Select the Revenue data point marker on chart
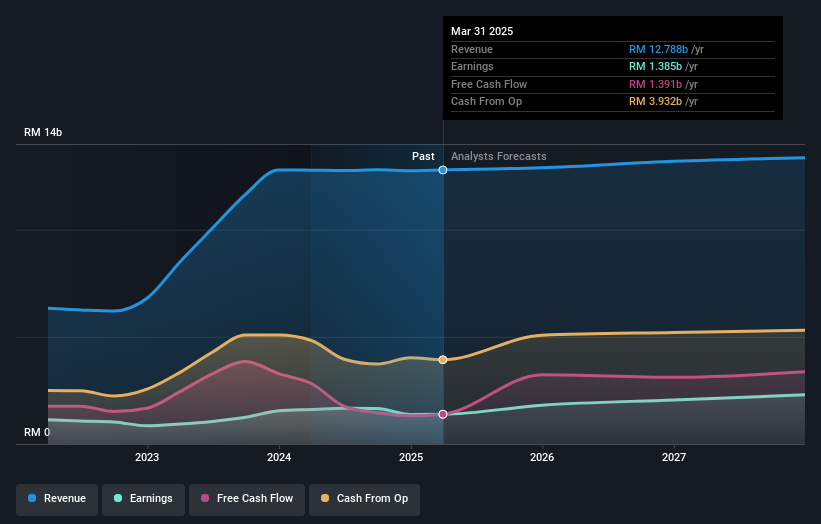This screenshot has height=524, width=821. (x=443, y=170)
